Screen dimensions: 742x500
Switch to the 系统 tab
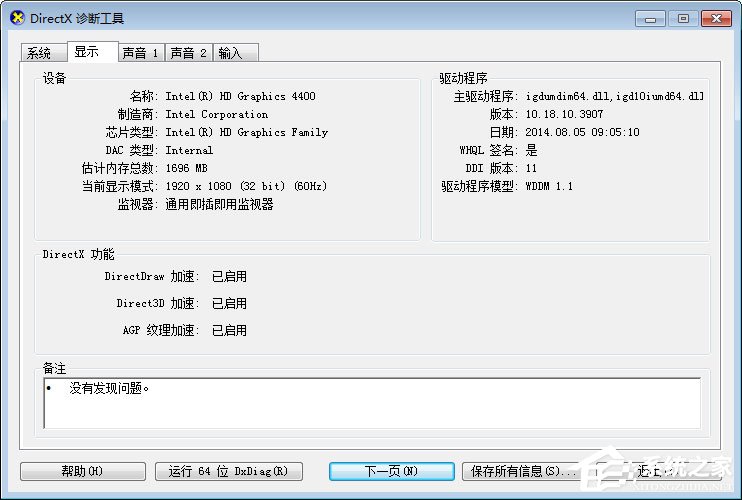44,53
